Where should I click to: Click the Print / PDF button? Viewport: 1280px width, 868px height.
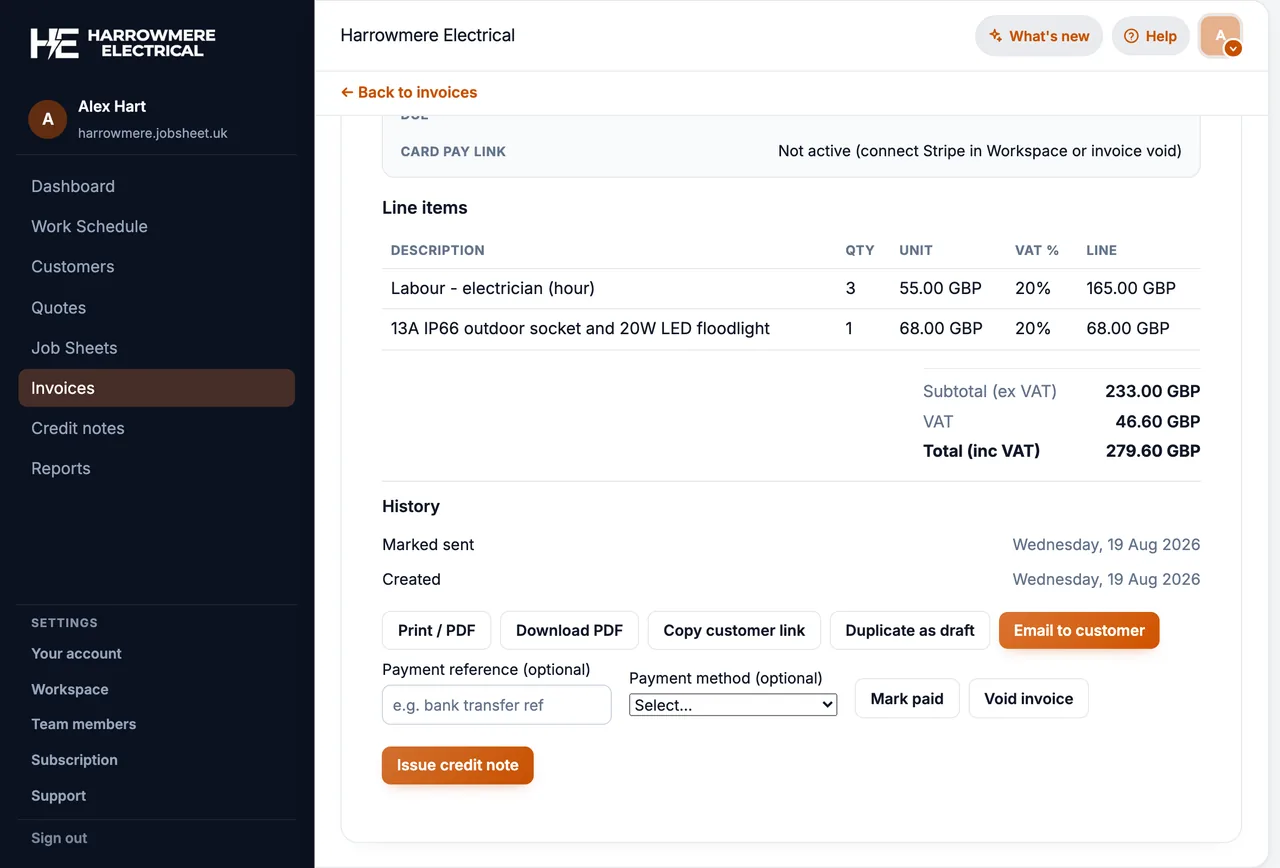click(x=437, y=630)
